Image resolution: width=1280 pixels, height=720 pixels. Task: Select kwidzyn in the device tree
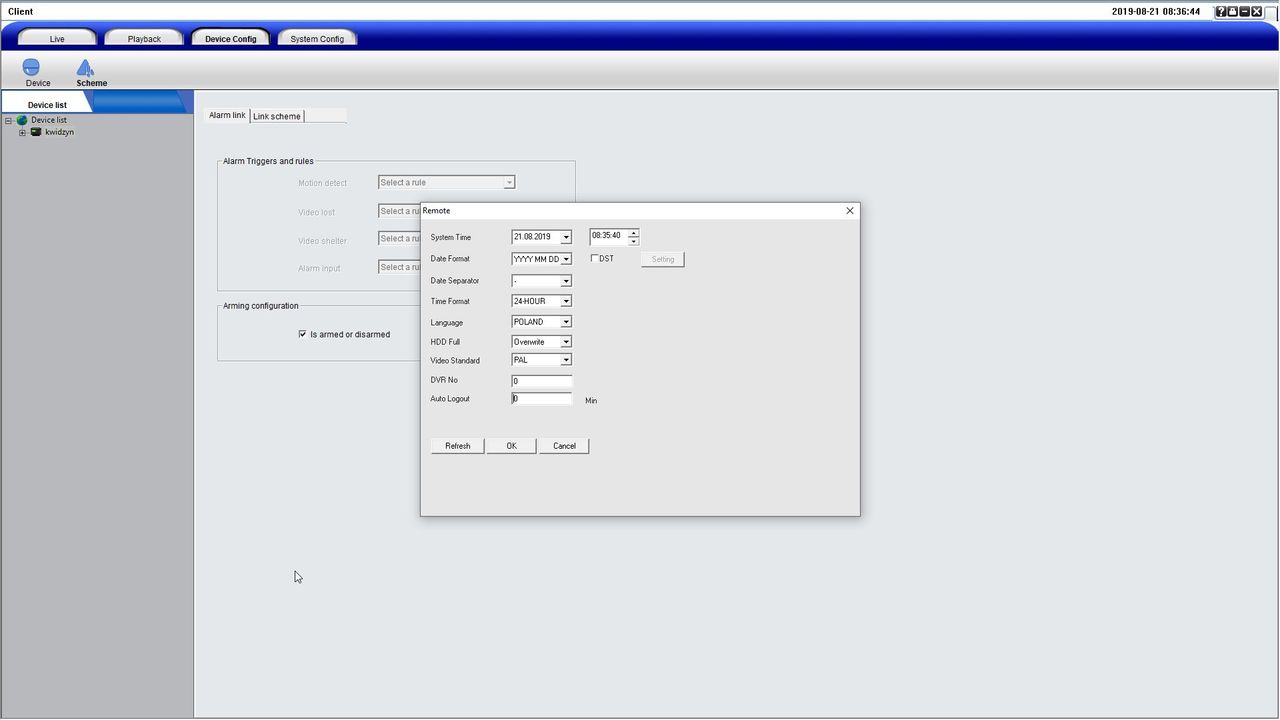tap(59, 132)
